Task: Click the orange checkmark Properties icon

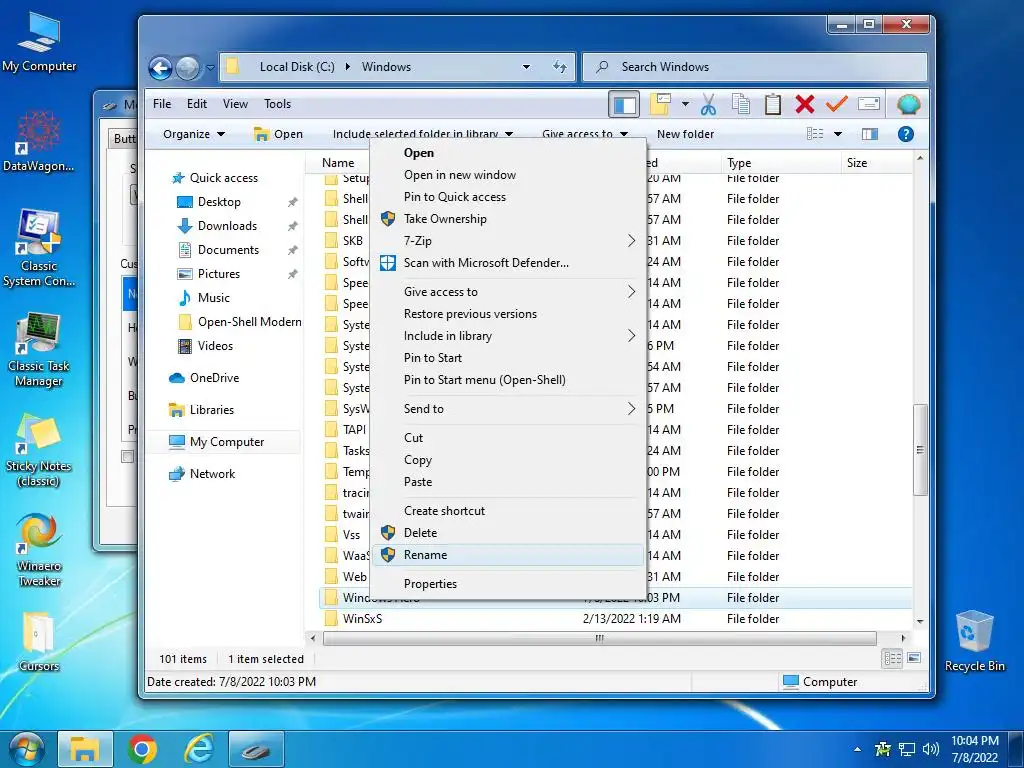Action: click(836, 104)
